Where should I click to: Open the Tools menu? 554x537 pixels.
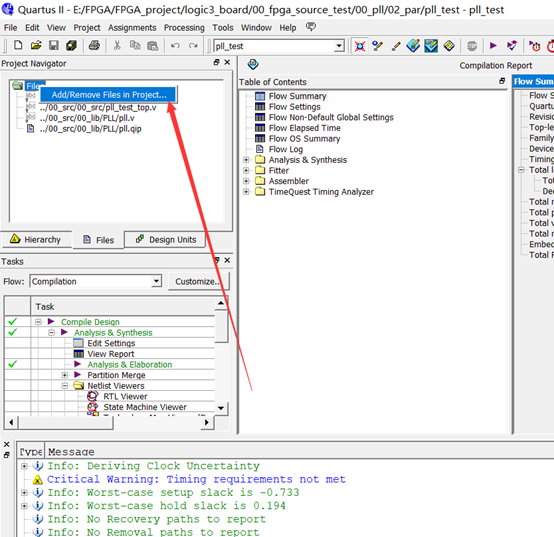click(223, 28)
